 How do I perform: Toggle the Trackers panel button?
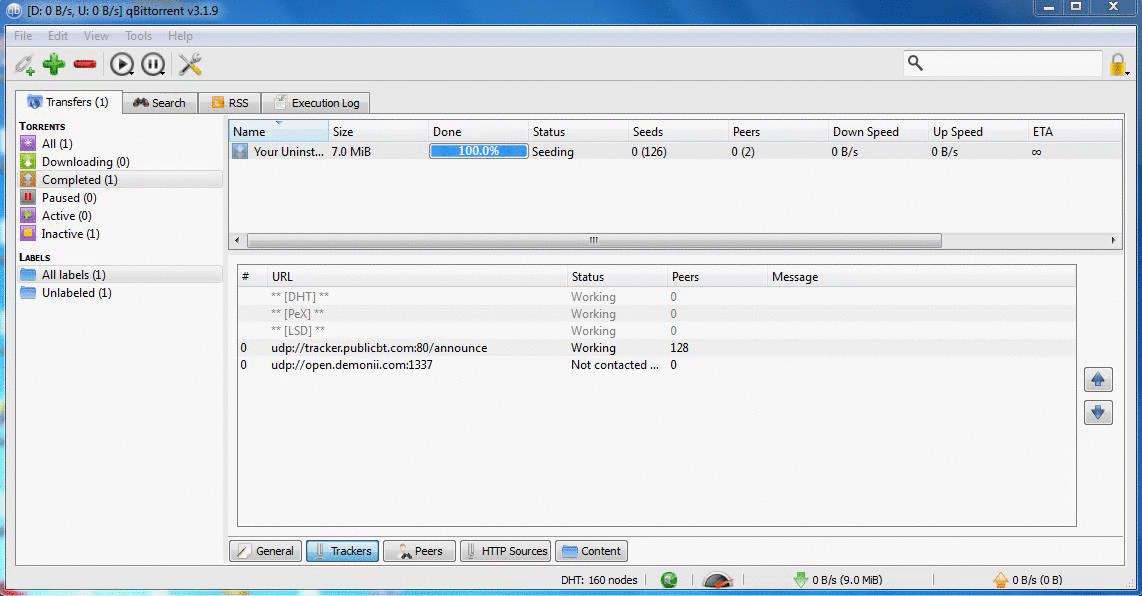coord(342,551)
